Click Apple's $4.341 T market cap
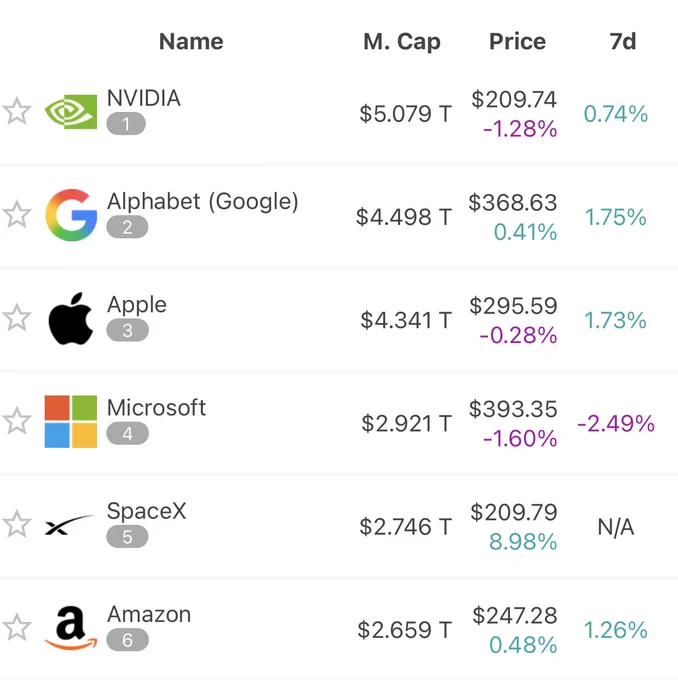Image resolution: width=678 pixels, height=680 pixels. tap(406, 320)
